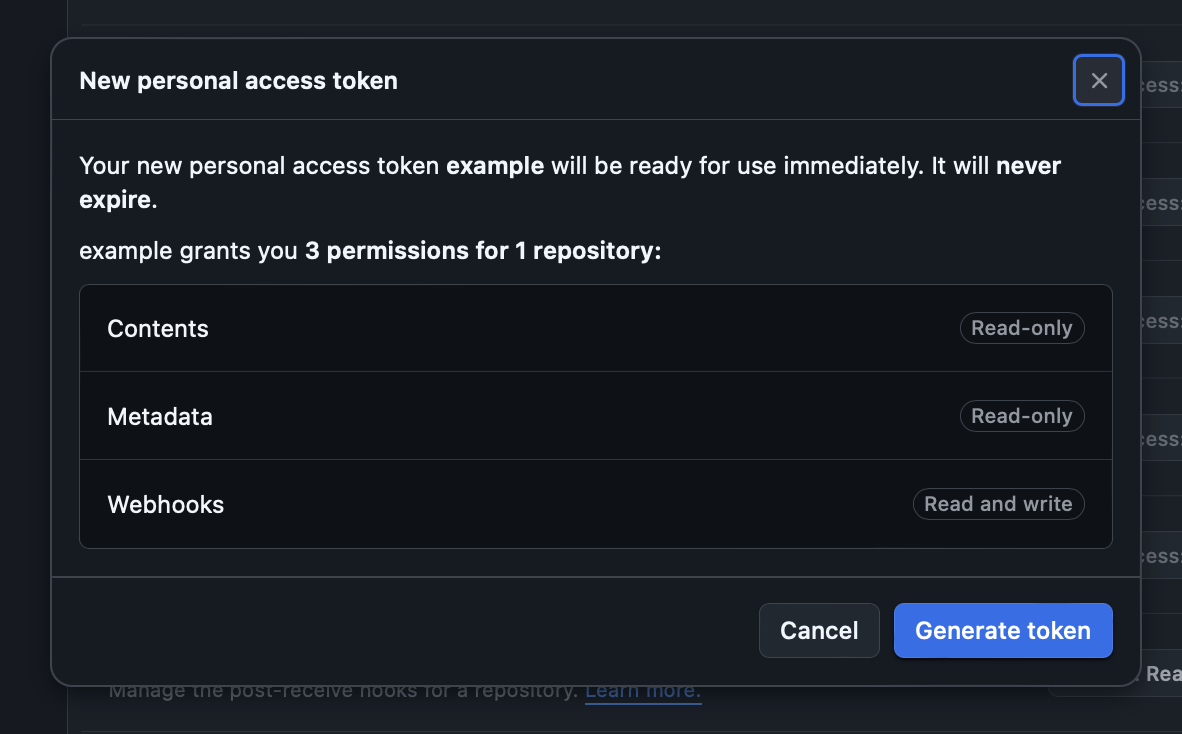This screenshot has width=1182, height=734.
Task: Click the dimmed left sidebar strip outside dialog
Action: tap(33, 367)
